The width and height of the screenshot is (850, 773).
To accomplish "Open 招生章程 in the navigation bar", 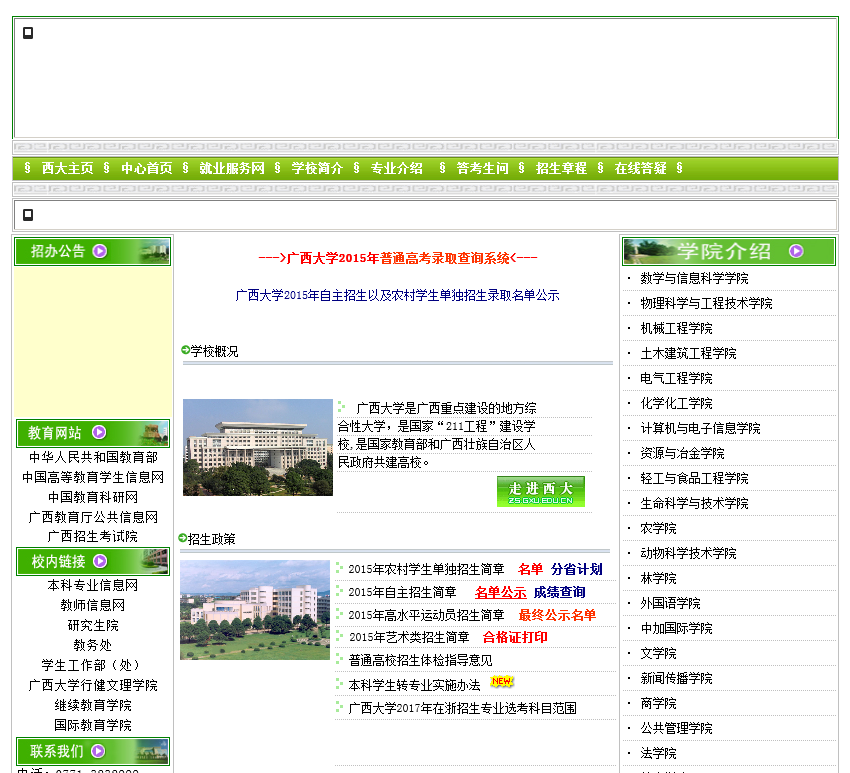I will tap(561, 168).
